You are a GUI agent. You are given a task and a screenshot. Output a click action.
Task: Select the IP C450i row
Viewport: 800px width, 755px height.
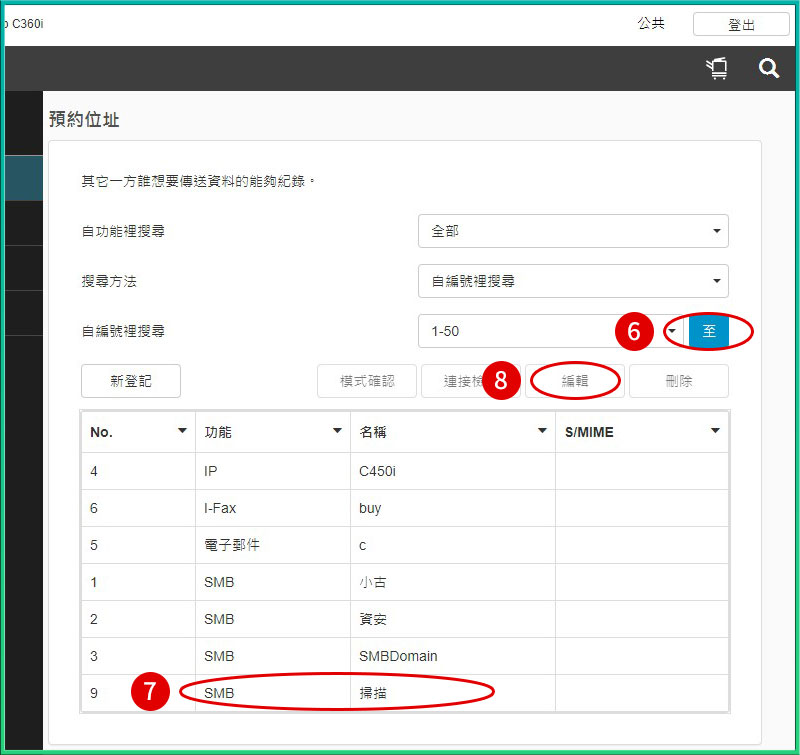click(x=378, y=471)
